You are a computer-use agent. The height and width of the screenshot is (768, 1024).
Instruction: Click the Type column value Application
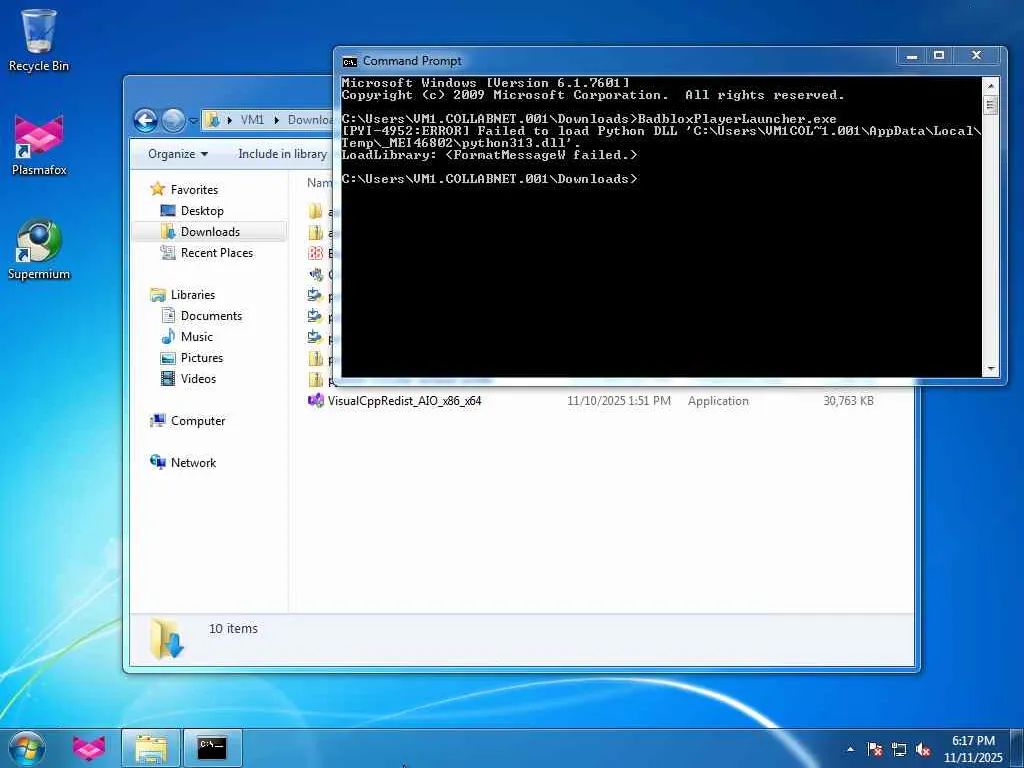(x=718, y=401)
